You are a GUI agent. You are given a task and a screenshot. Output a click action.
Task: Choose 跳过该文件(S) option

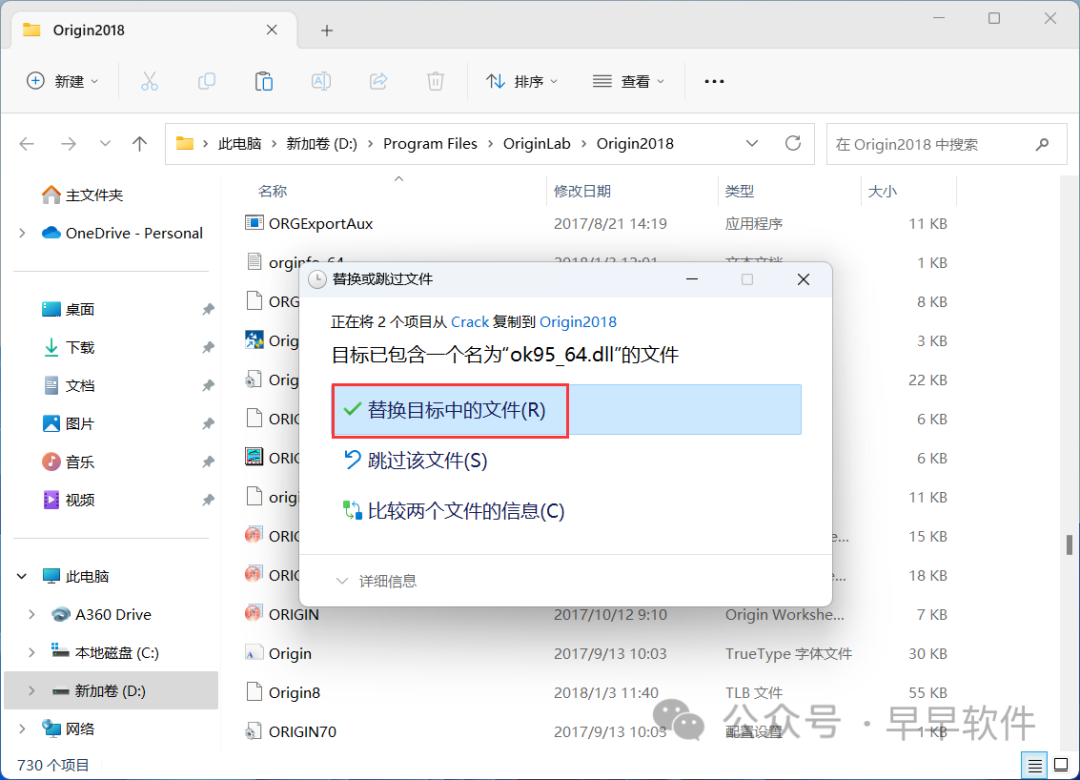tap(427, 460)
